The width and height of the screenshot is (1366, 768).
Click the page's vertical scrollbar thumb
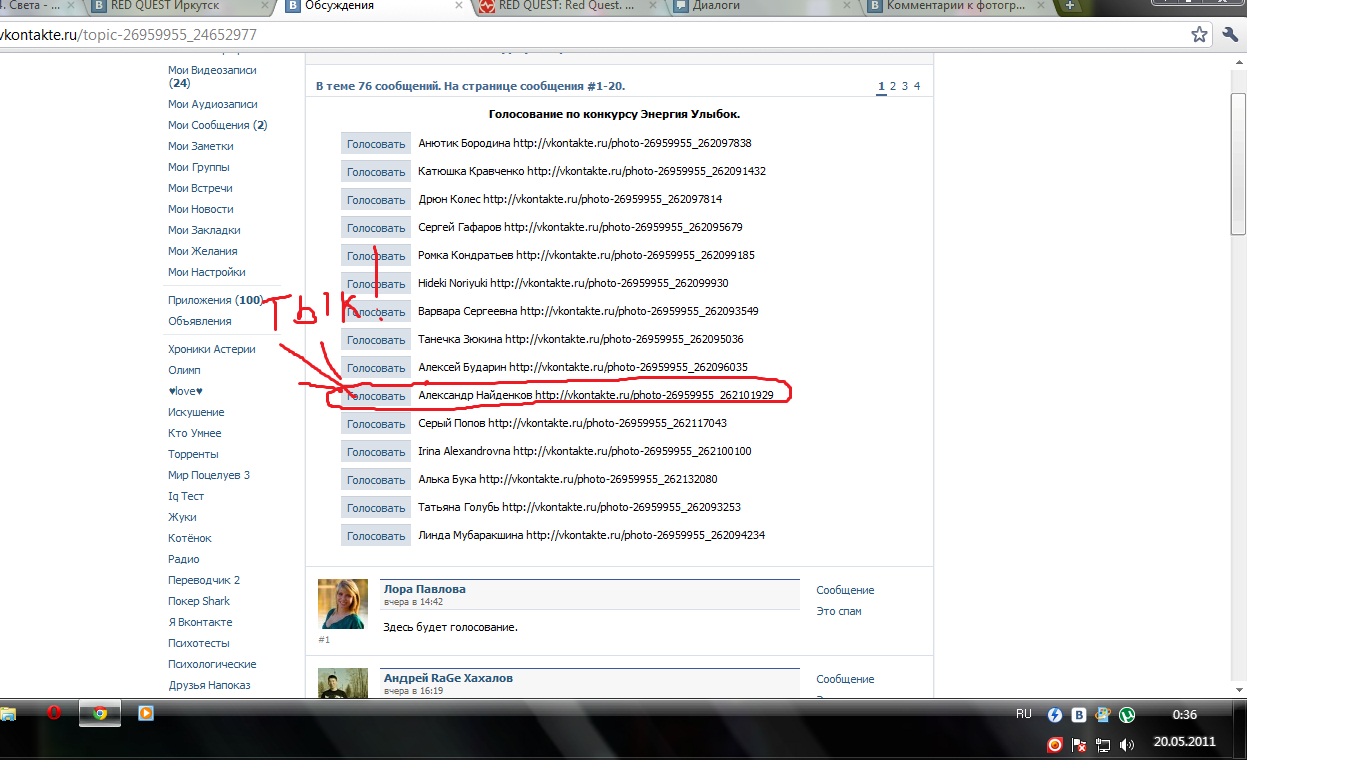pyautogui.click(x=1238, y=164)
